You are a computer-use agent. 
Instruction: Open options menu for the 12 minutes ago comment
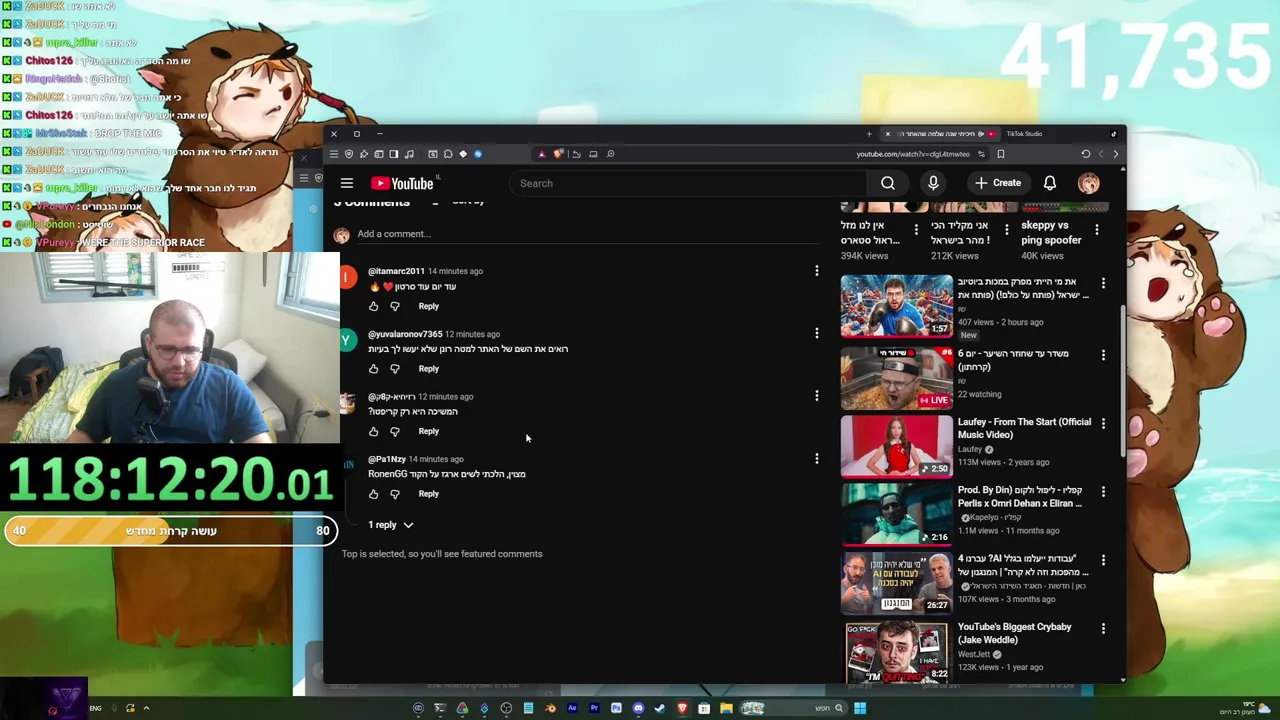point(816,397)
